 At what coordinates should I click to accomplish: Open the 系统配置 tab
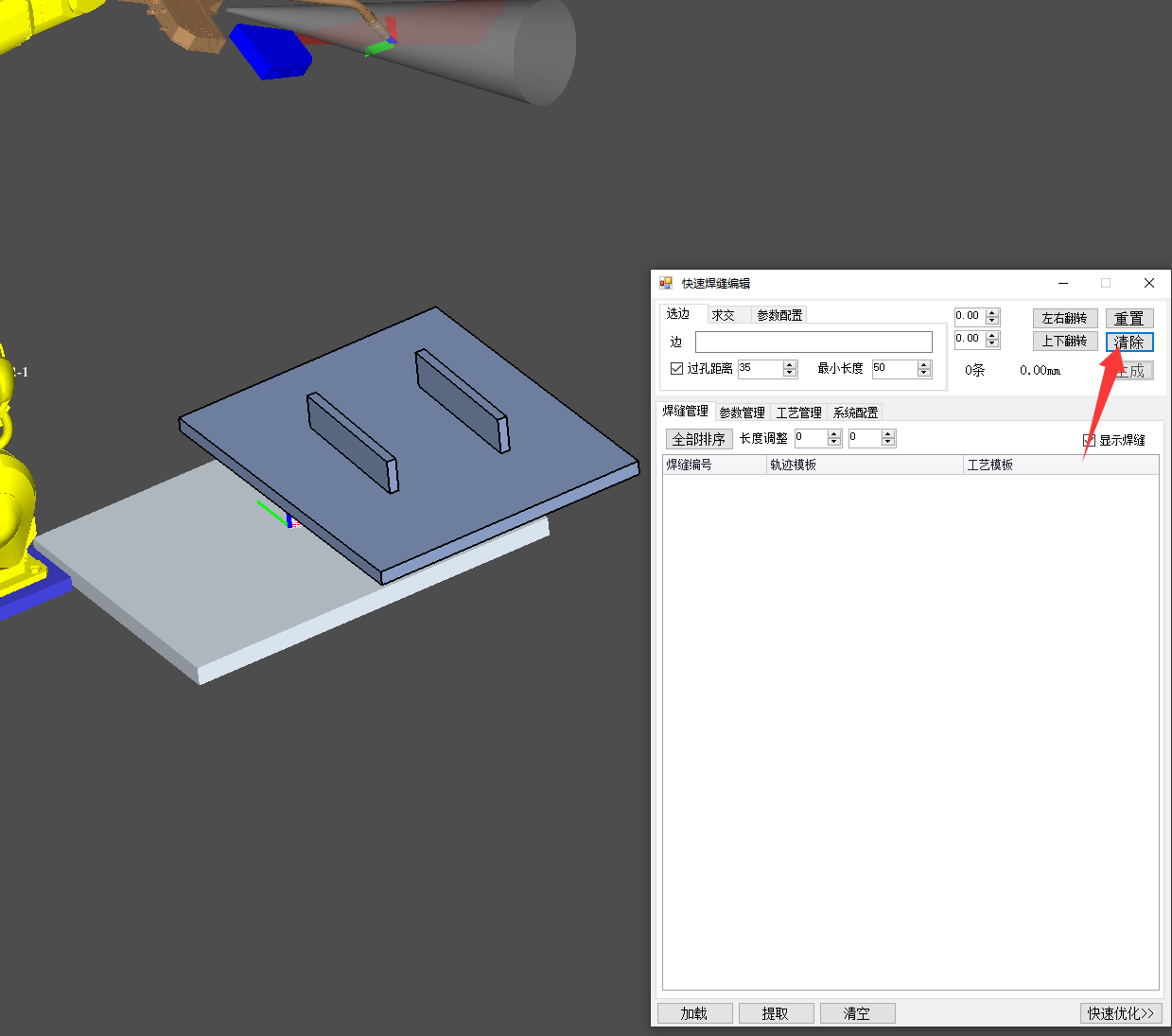[x=855, y=413]
